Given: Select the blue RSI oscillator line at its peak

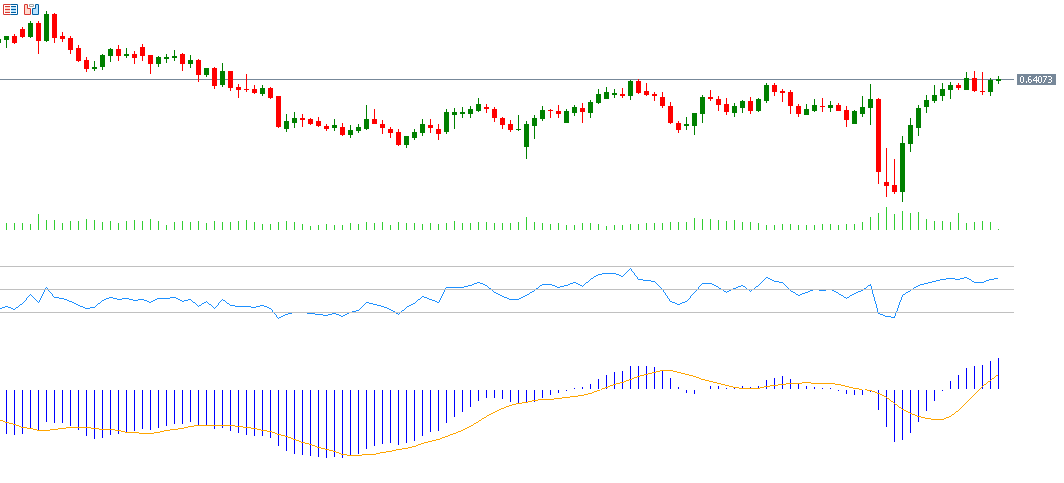Looking at the screenshot, I should click(629, 269).
